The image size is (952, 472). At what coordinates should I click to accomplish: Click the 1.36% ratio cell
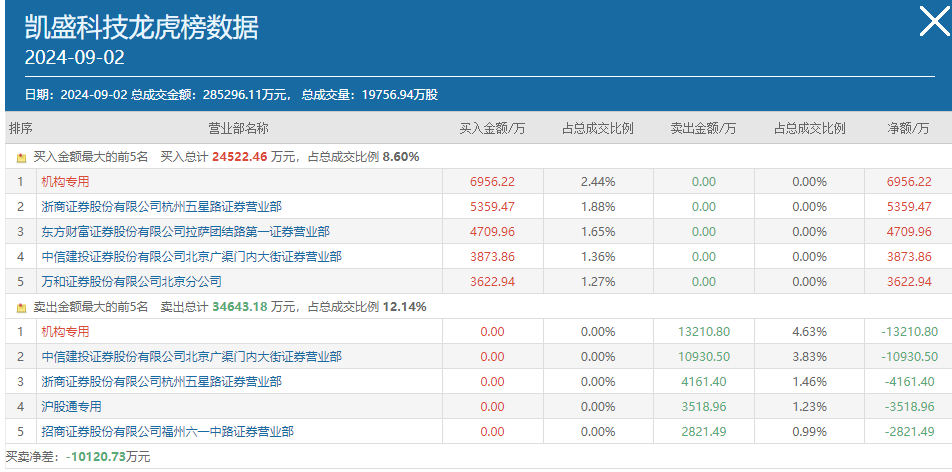pyautogui.click(x=598, y=256)
